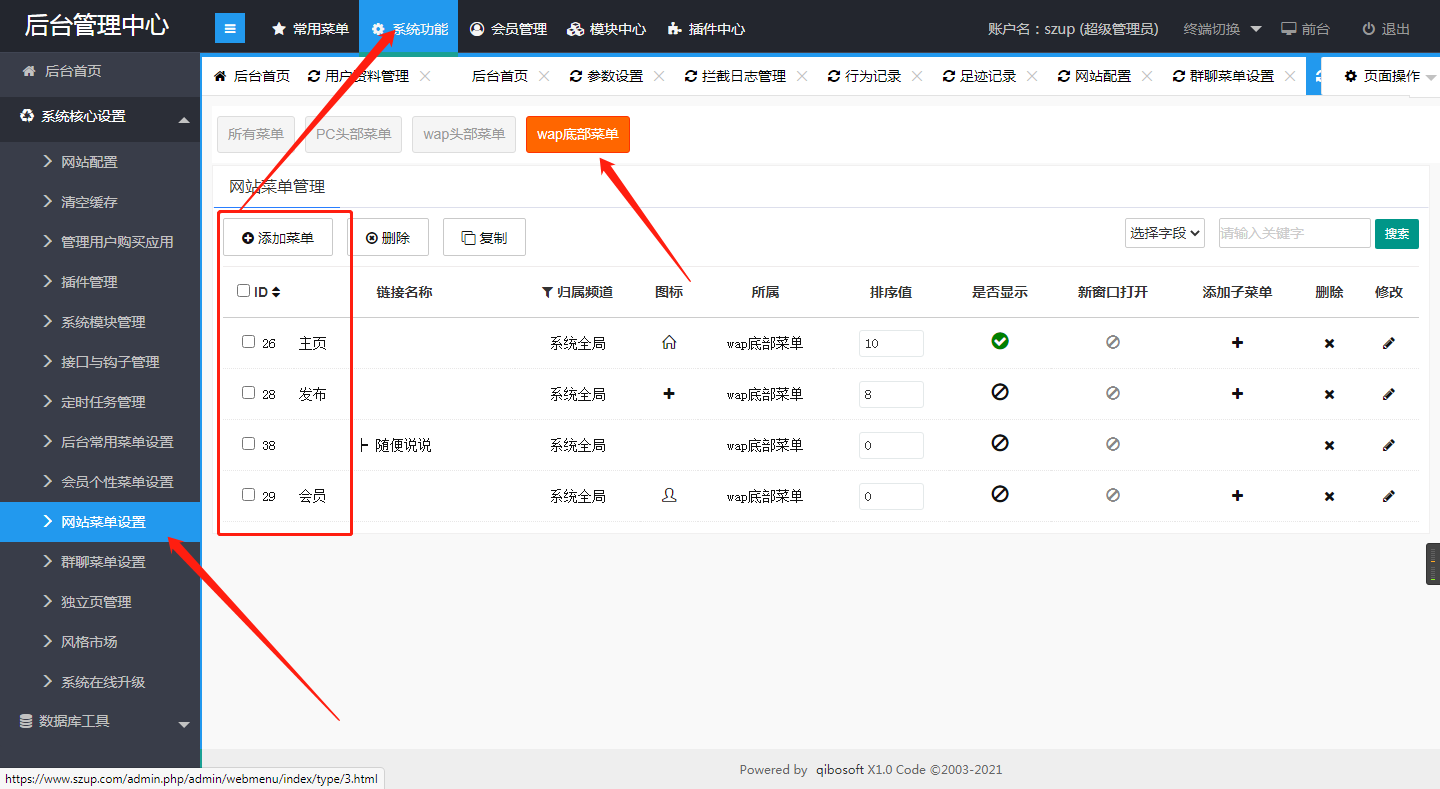
Task: Open the 选择字段 dropdown
Action: 1164,233
